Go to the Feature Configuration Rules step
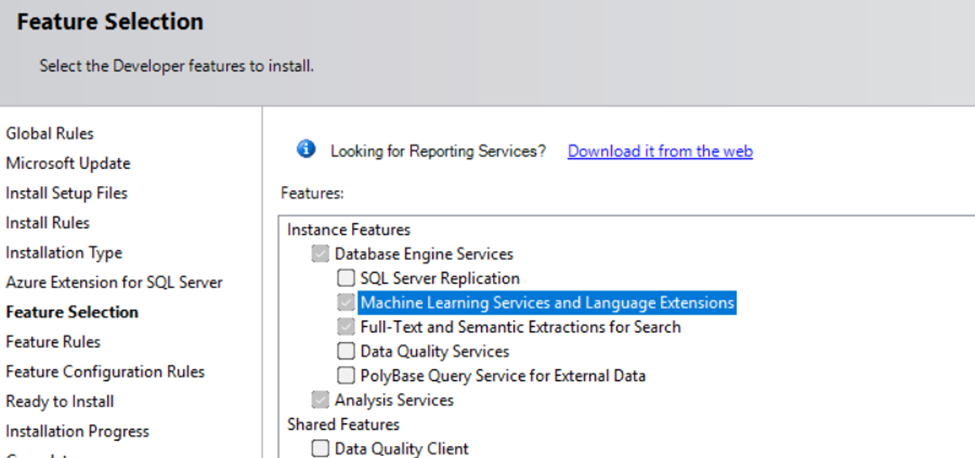This screenshot has width=975, height=458. (105, 371)
